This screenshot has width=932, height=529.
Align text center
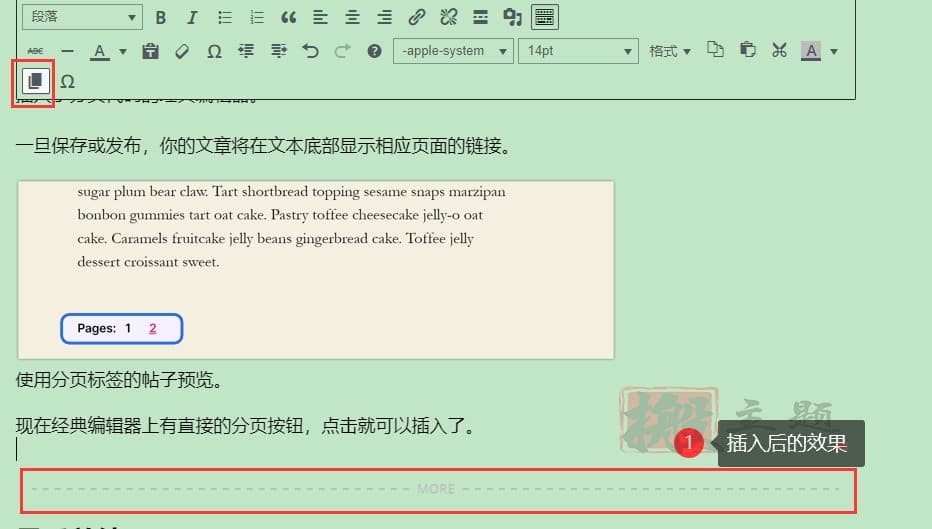pyautogui.click(x=352, y=17)
